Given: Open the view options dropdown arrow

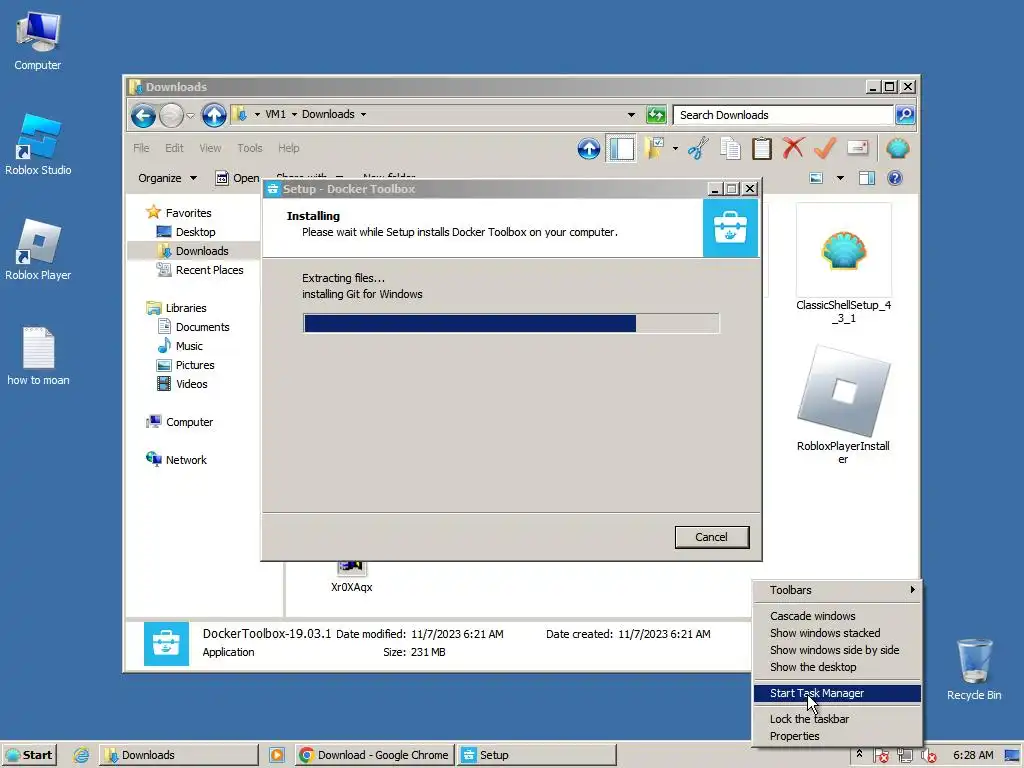Looking at the screenshot, I should (840, 178).
